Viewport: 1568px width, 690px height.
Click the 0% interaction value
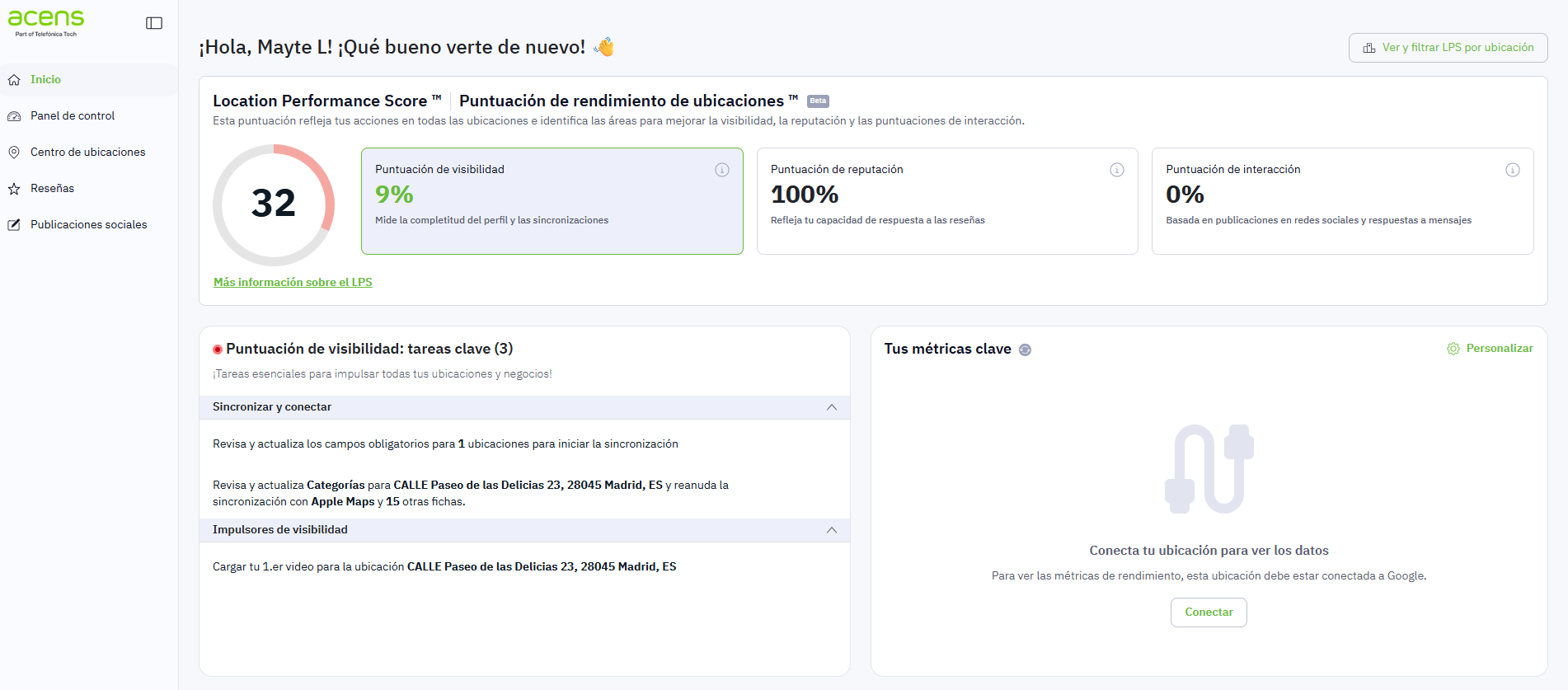(x=1185, y=195)
